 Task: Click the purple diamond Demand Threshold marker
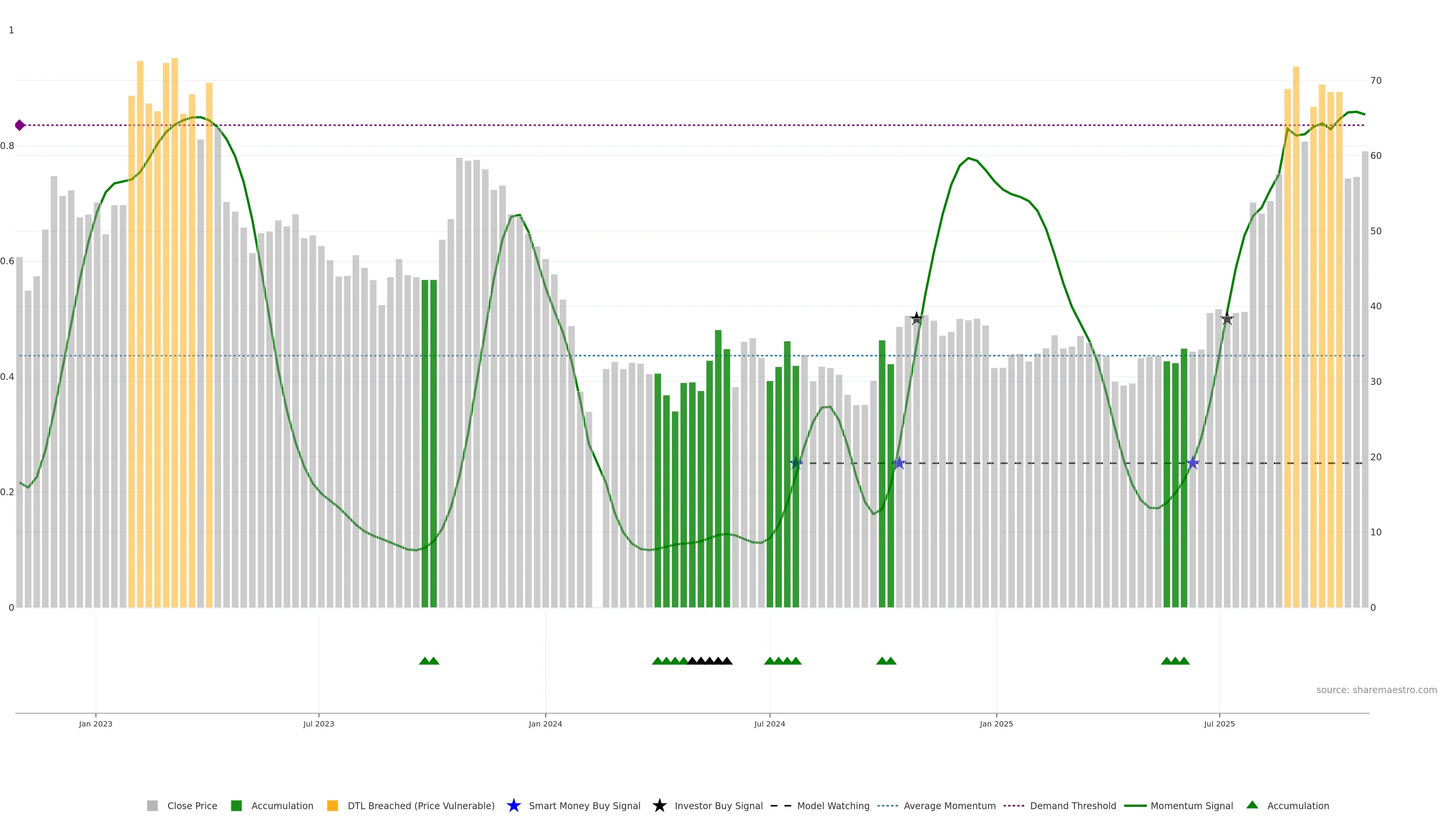(x=20, y=125)
